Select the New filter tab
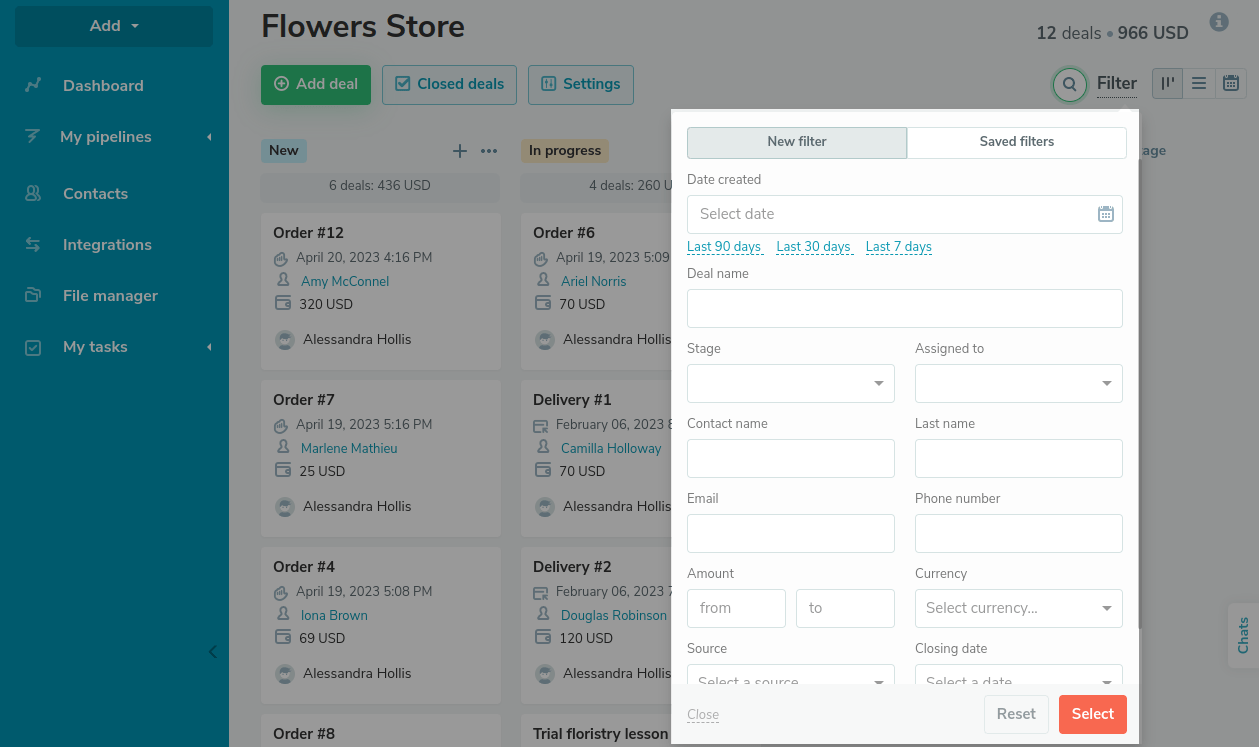 (x=797, y=142)
